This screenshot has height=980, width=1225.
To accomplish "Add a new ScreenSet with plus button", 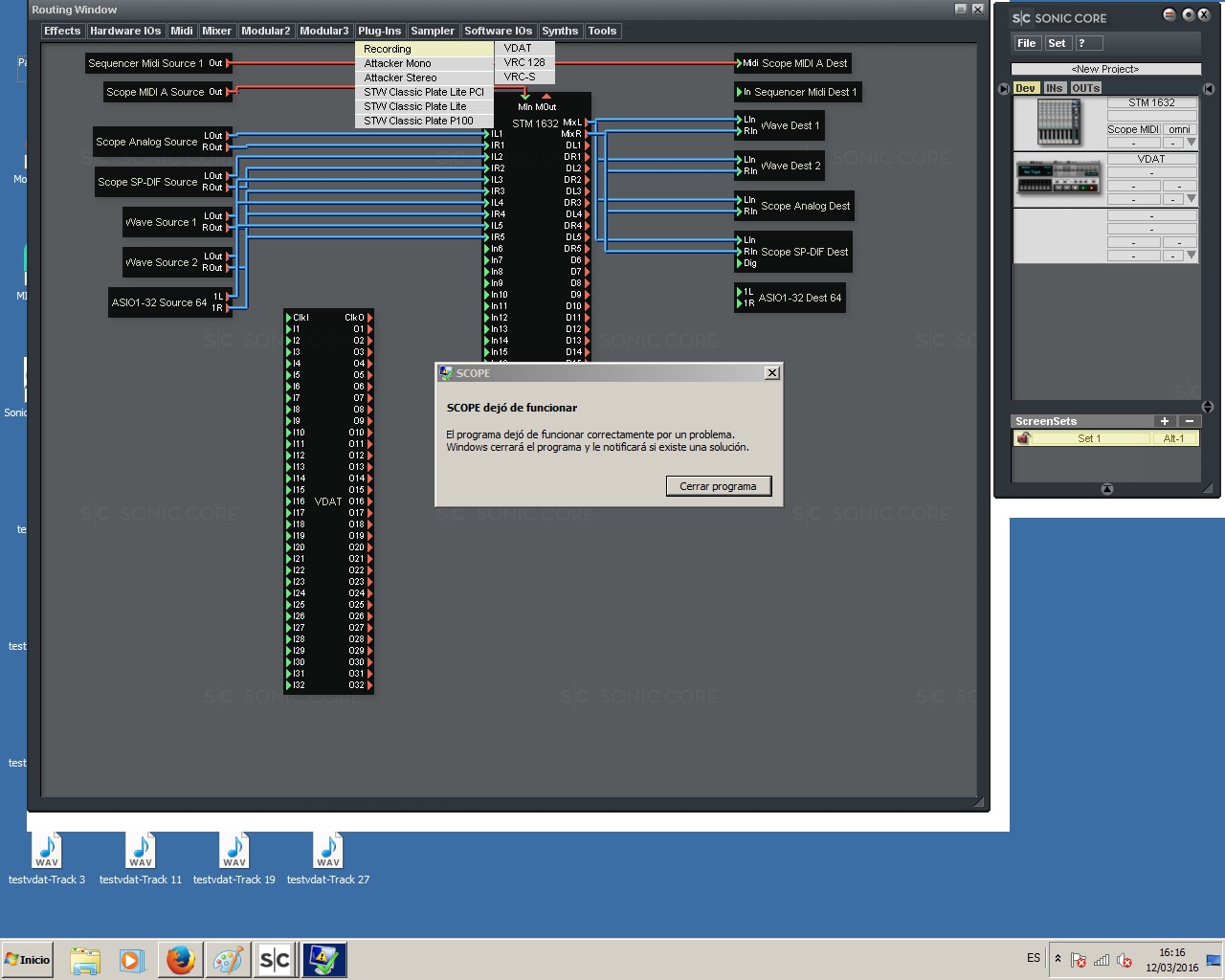I will coord(1165,421).
